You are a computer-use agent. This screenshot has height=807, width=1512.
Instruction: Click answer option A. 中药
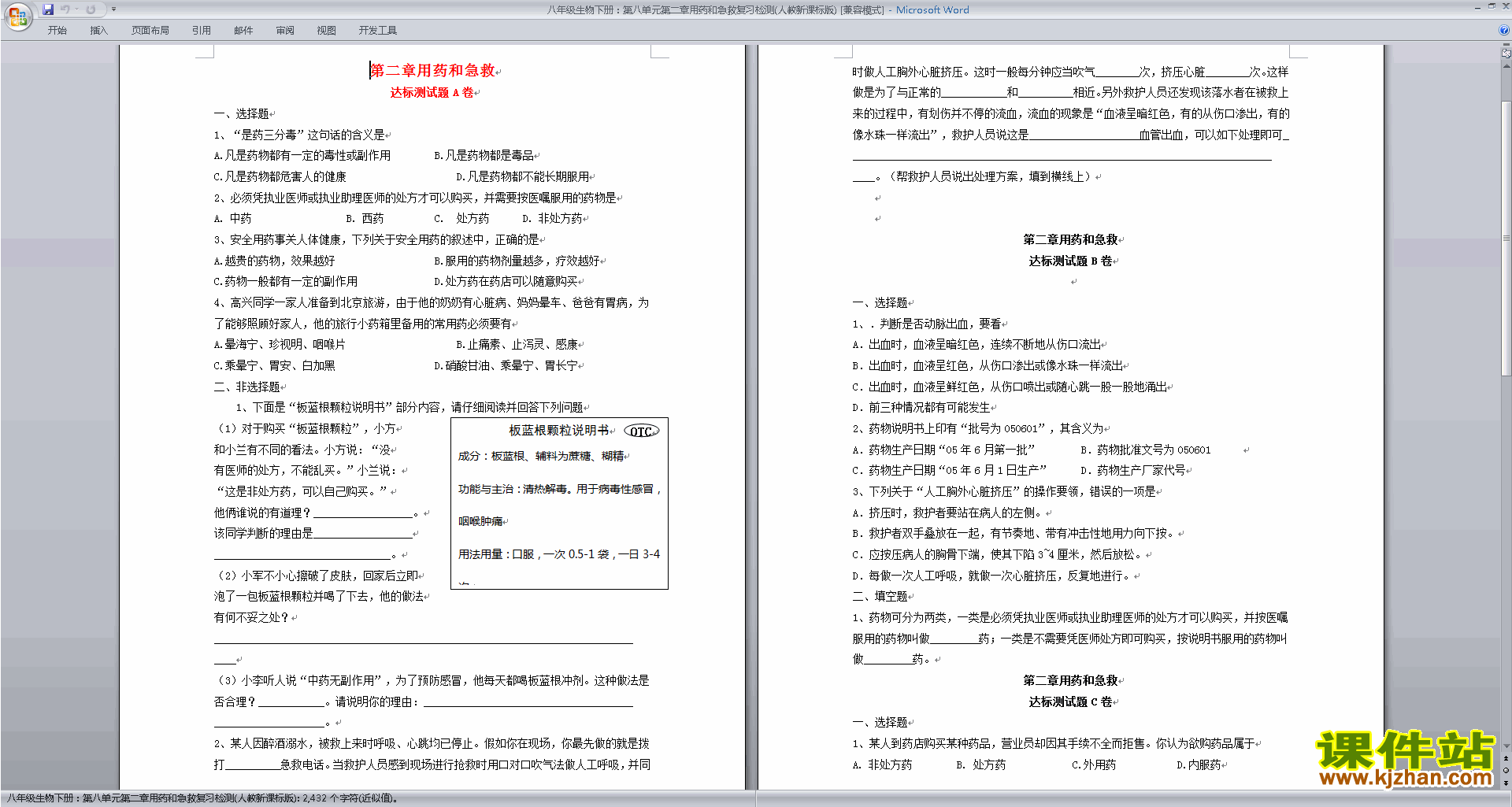click(233, 219)
